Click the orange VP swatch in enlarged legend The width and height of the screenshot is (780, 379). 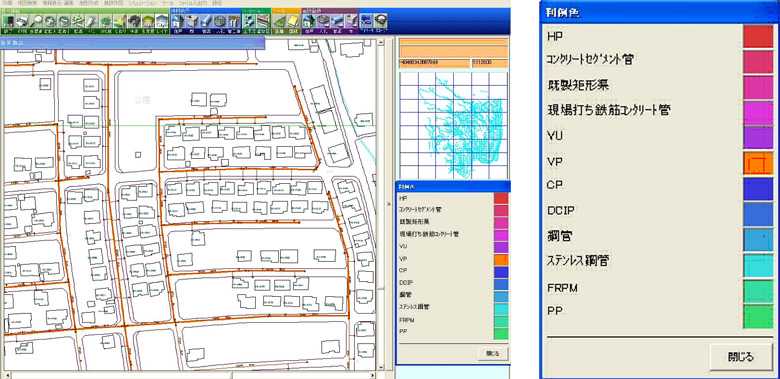point(758,163)
